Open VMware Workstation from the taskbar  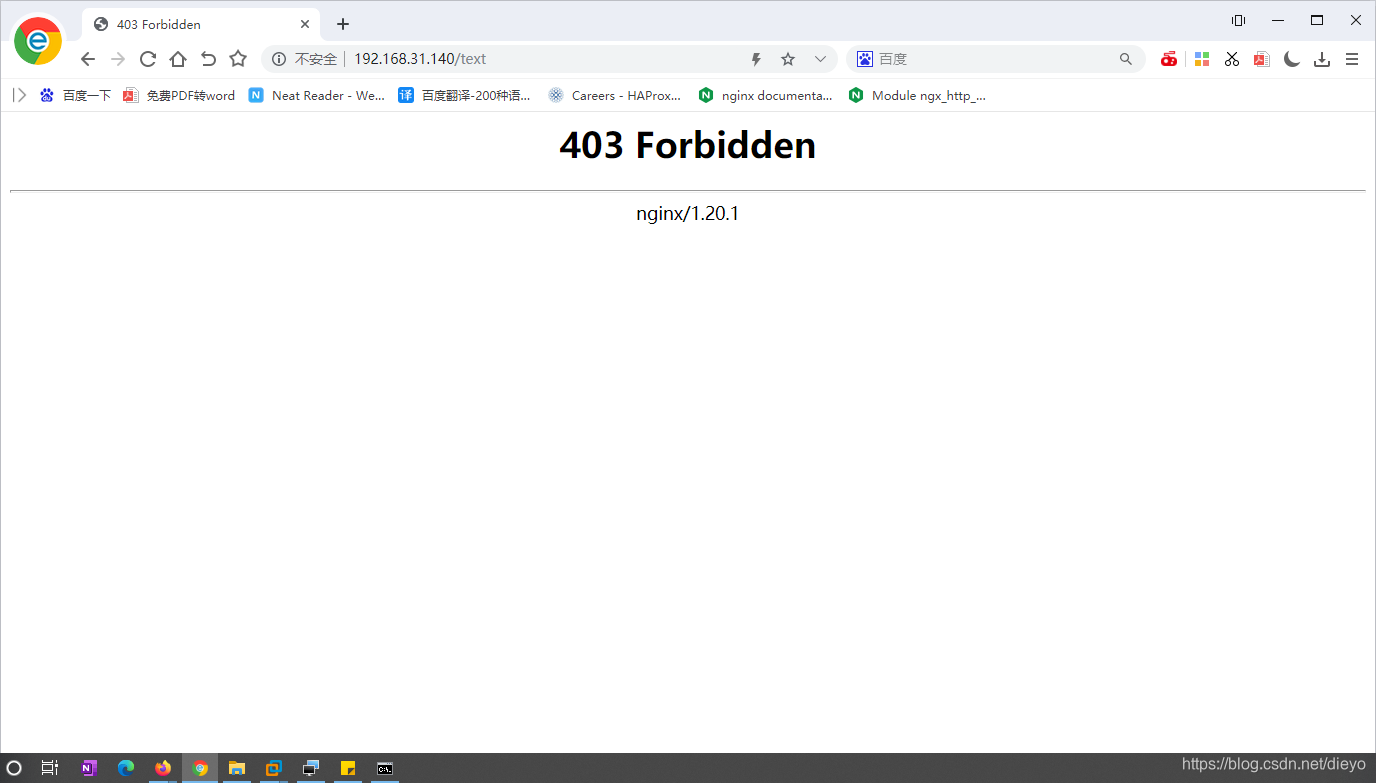(274, 768)
